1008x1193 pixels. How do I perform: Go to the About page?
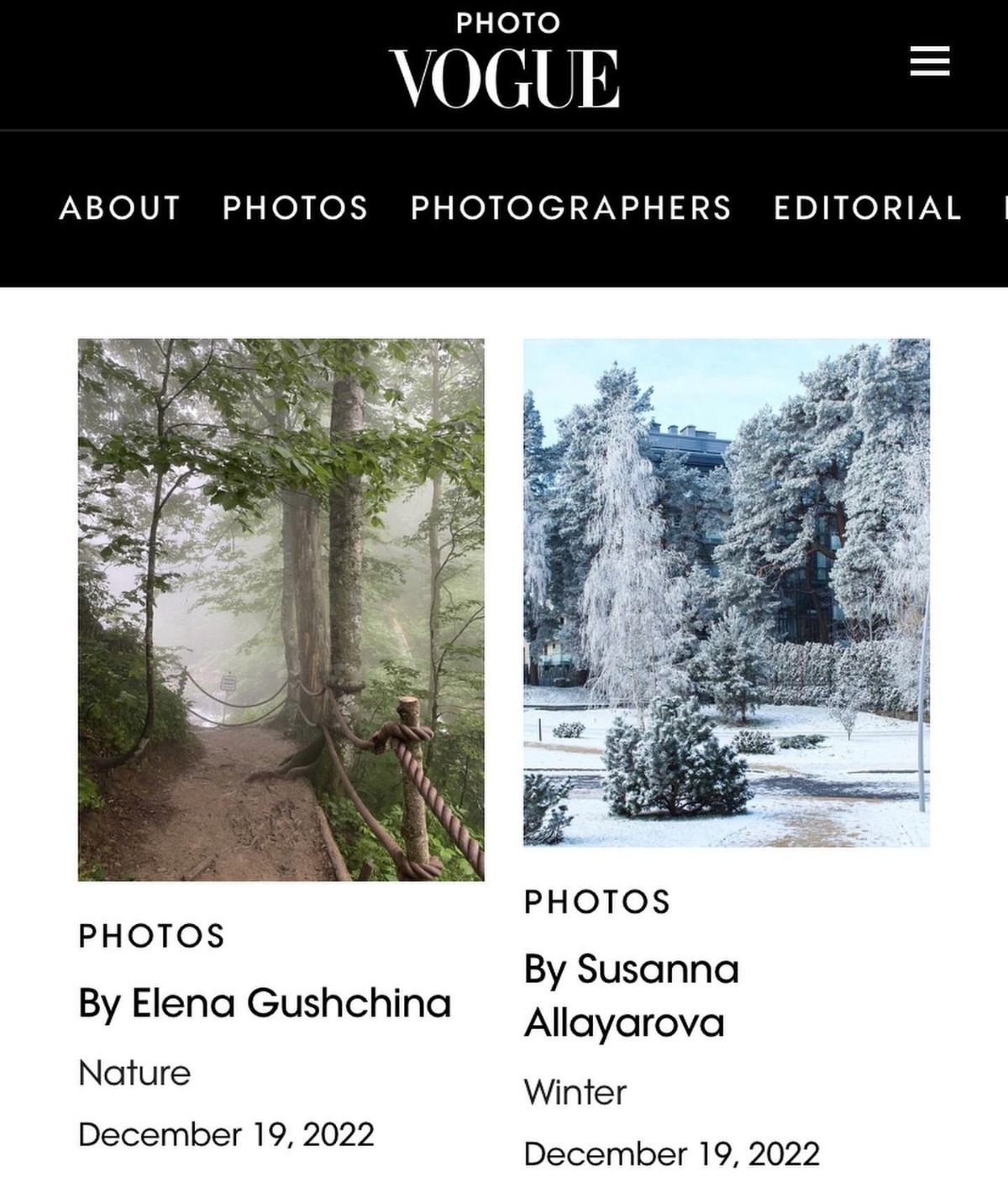click(x=120, y=208)
